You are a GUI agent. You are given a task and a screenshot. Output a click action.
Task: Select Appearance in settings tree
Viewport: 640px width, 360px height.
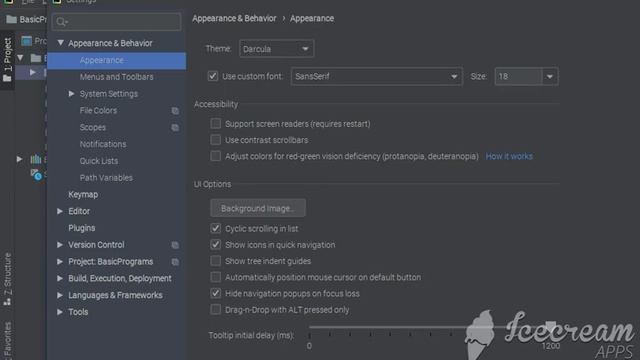(117, 60)
